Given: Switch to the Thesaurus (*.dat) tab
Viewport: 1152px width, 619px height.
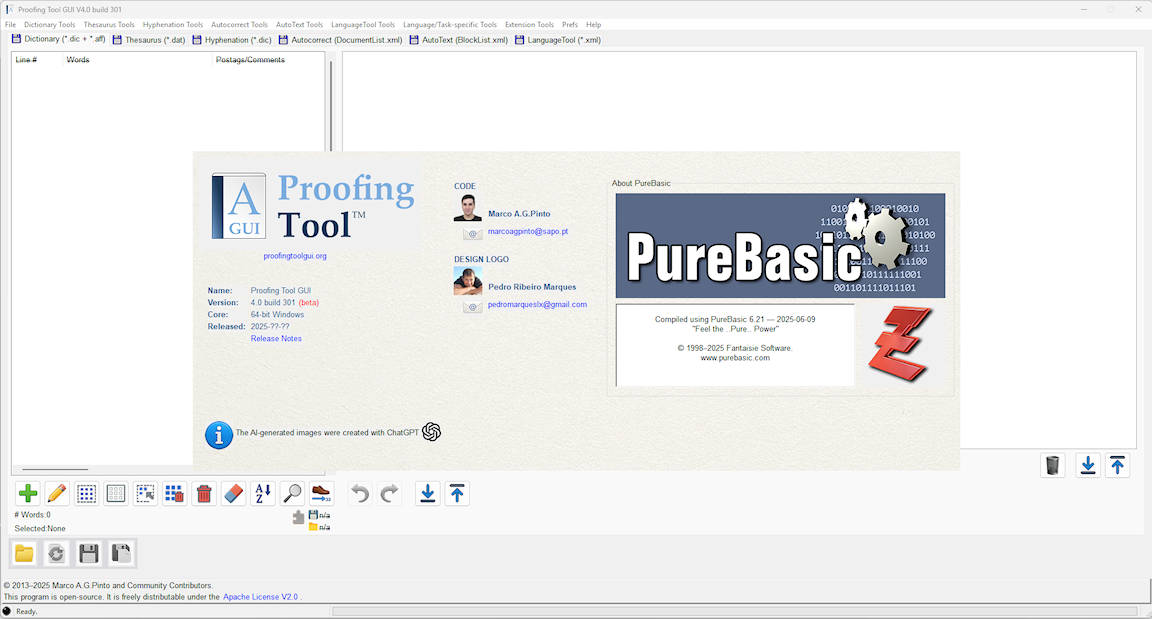Looking at the screenshot, I should tap(149, 40).
